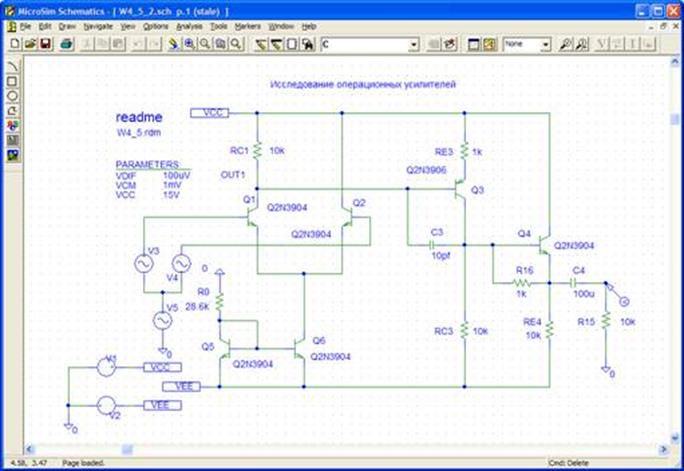Select the R0 28.6K value text
The height and width of the screenshot is (471, 684).
coord(198,307)
